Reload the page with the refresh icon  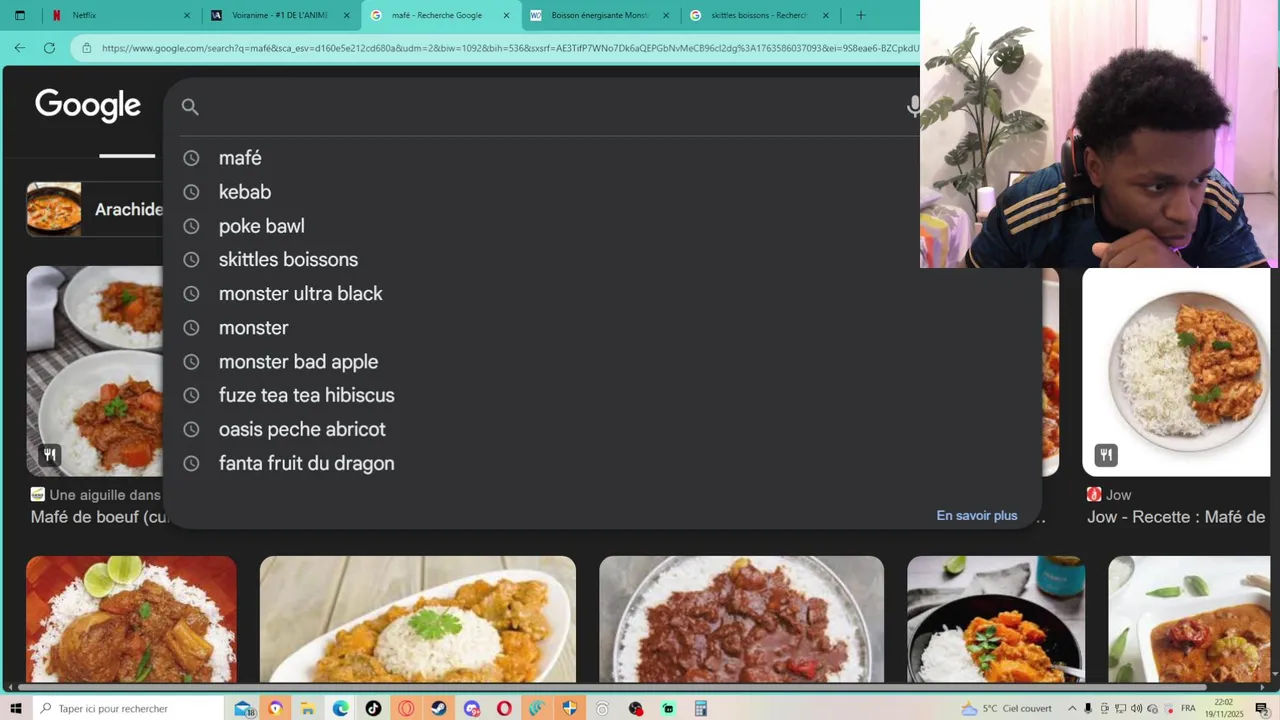(49, 47)
